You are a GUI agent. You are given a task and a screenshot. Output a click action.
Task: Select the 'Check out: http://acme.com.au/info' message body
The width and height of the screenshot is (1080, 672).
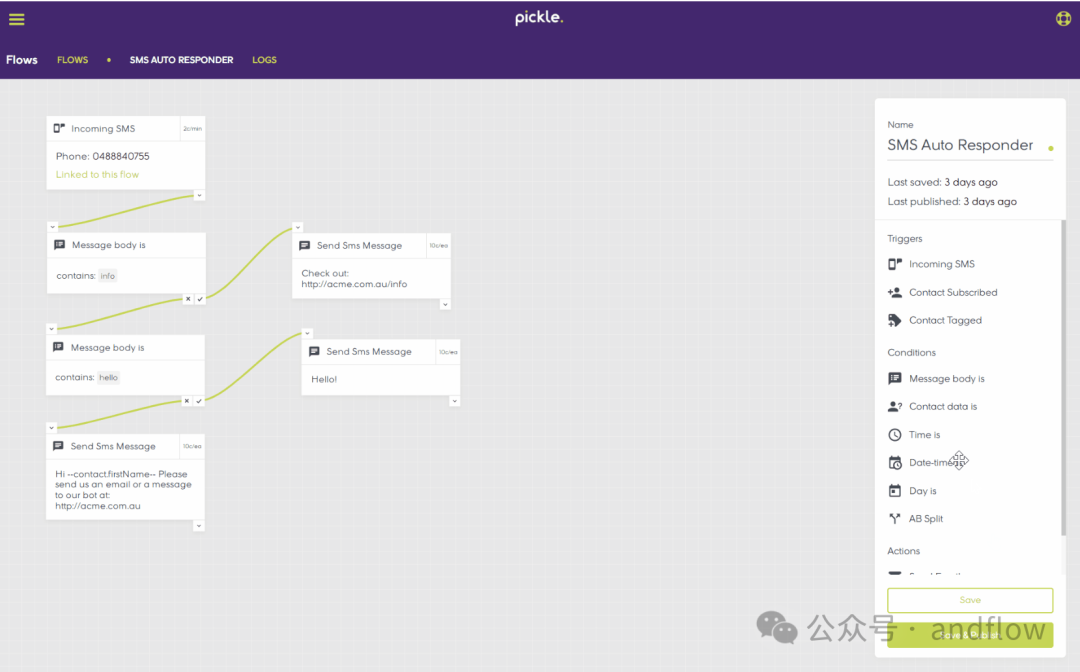click(354, 278)
